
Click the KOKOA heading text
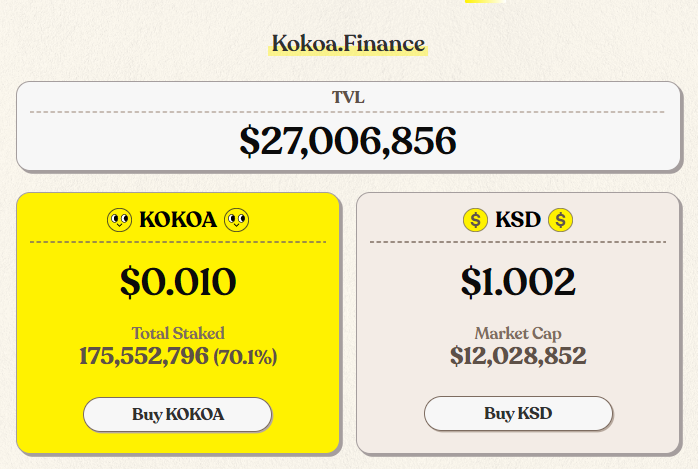[178, 220]
